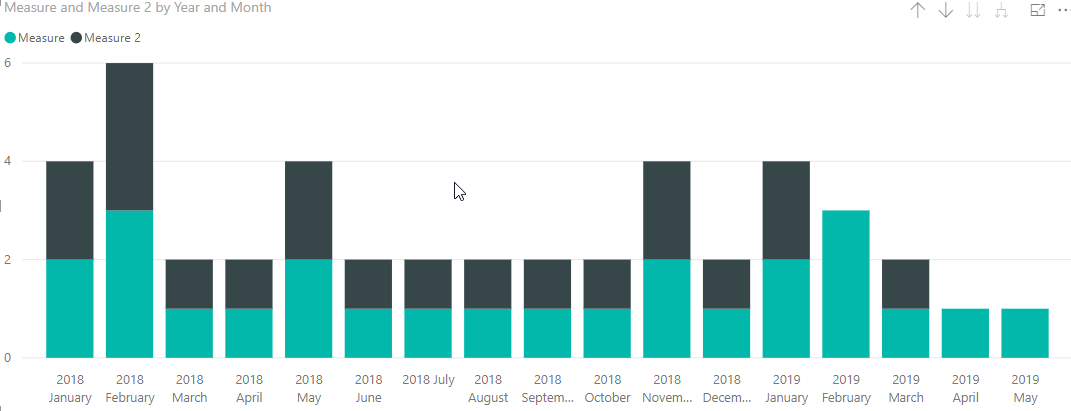This screenshot has width=1071, height=411.
Task: Click the 2019 February axis label
Action: [x=846, y=388]
